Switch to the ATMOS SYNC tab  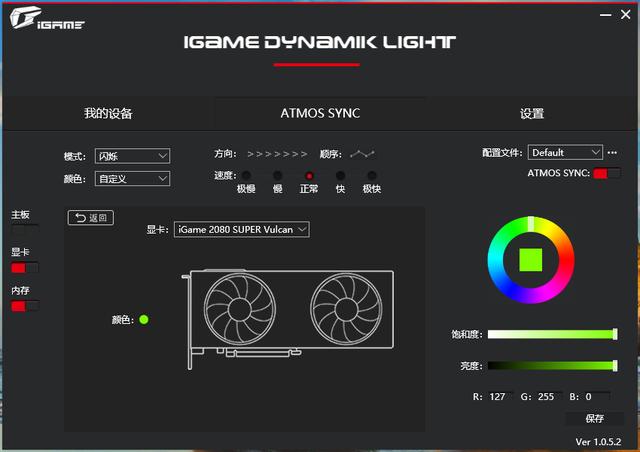[320, 113]
